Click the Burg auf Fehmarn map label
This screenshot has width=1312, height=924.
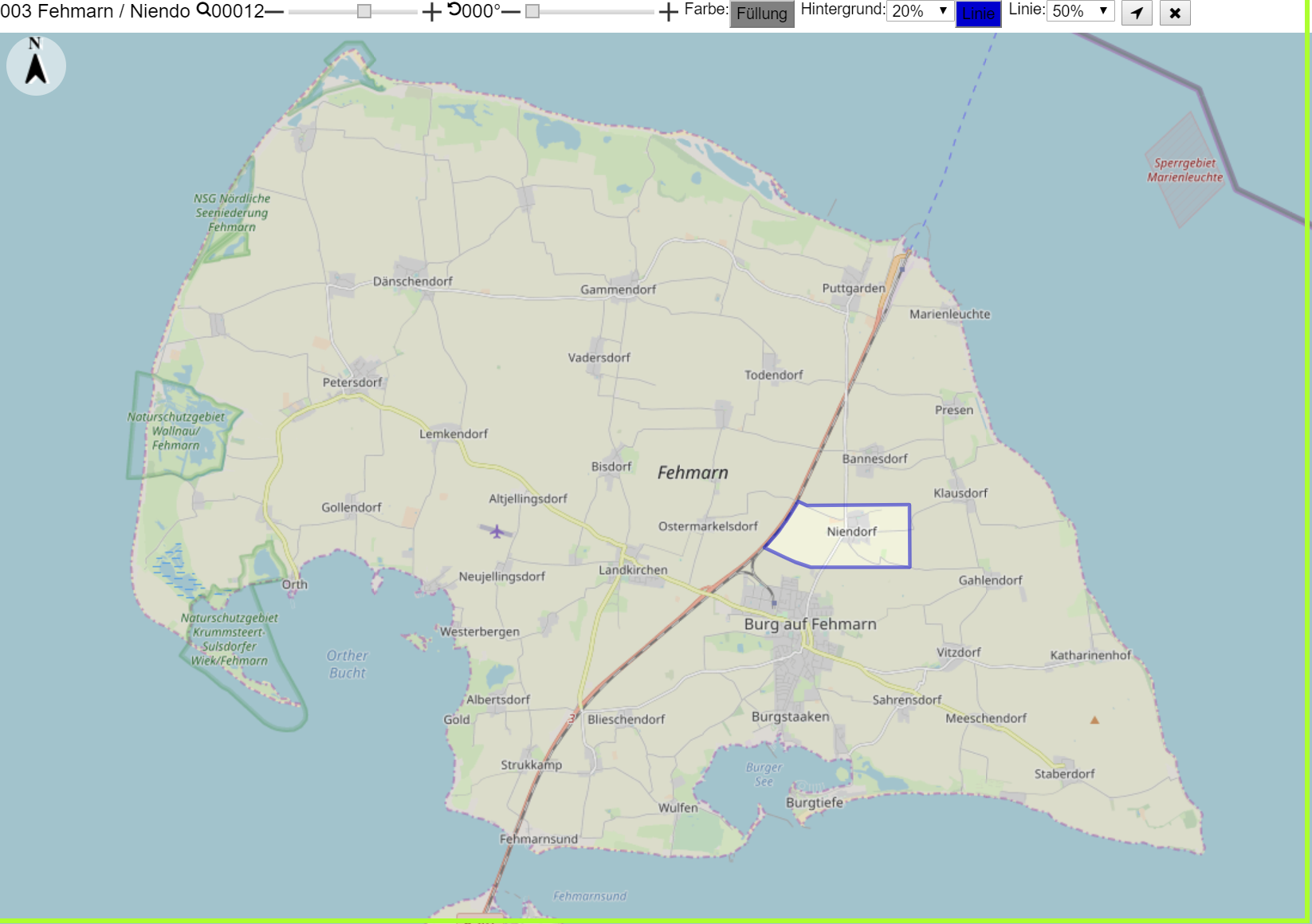click(x=810, y=624)
